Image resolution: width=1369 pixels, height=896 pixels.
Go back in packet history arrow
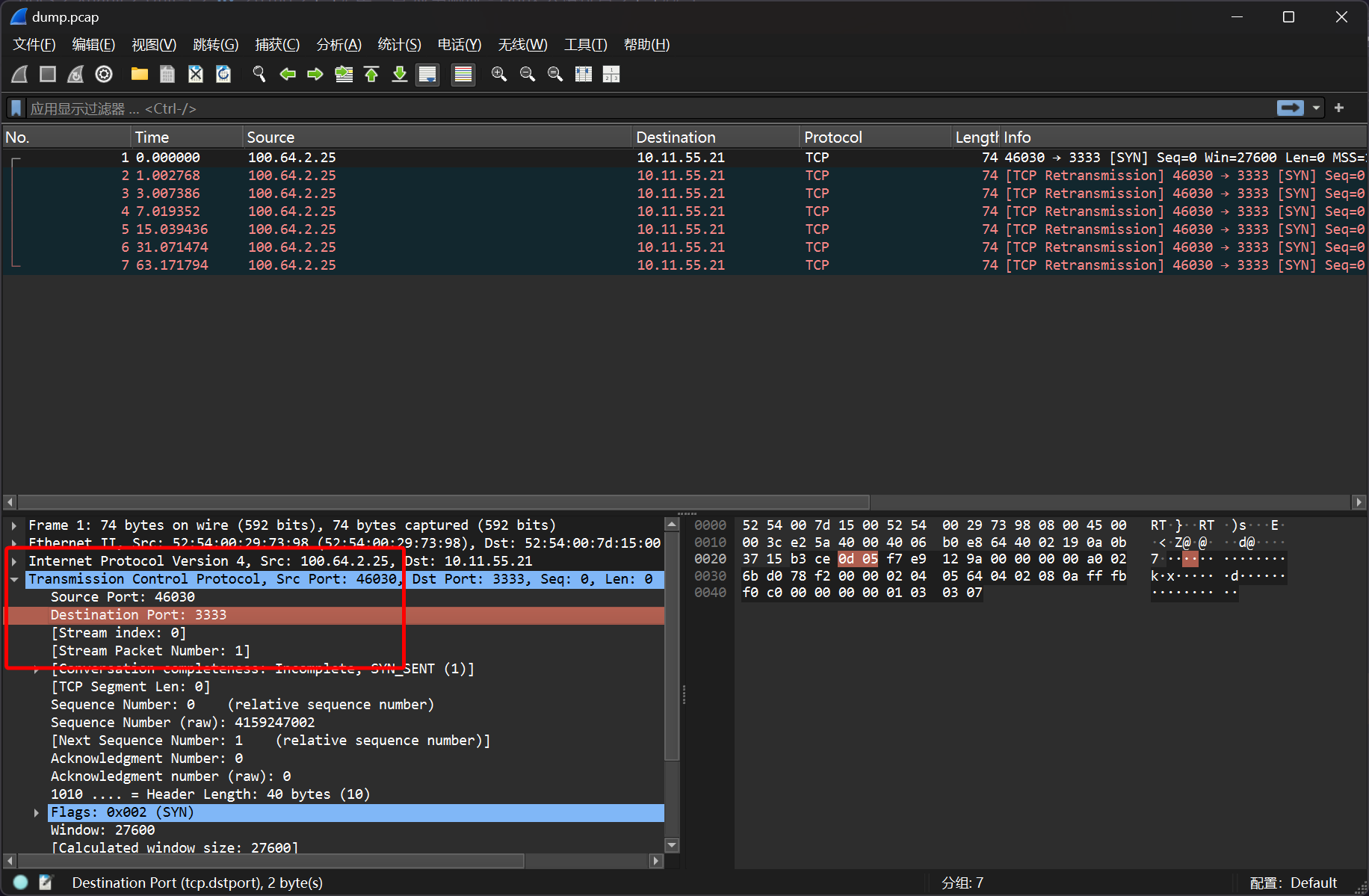click(288, 74)
